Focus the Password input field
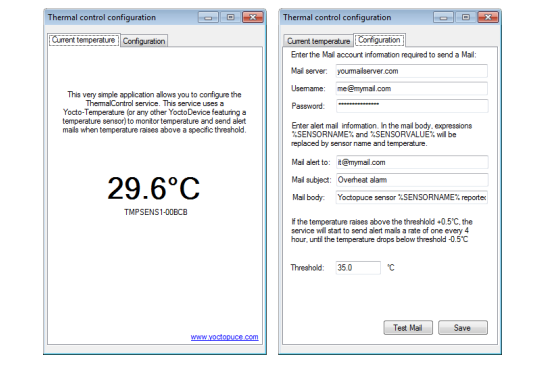The height and width of the screenshot is (367, 550). 411,106
